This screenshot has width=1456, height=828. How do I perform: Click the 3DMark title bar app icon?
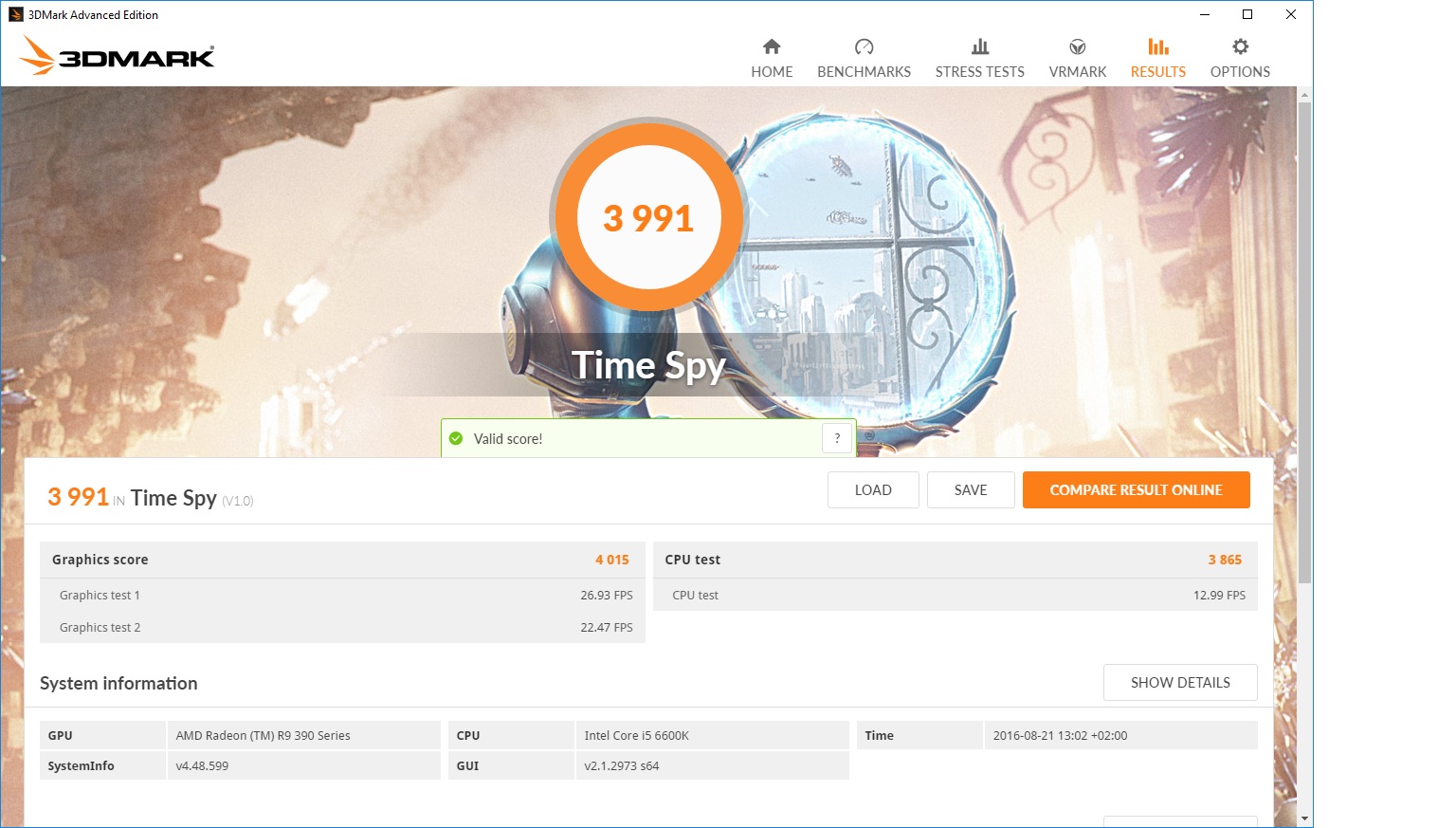point(15,14)
